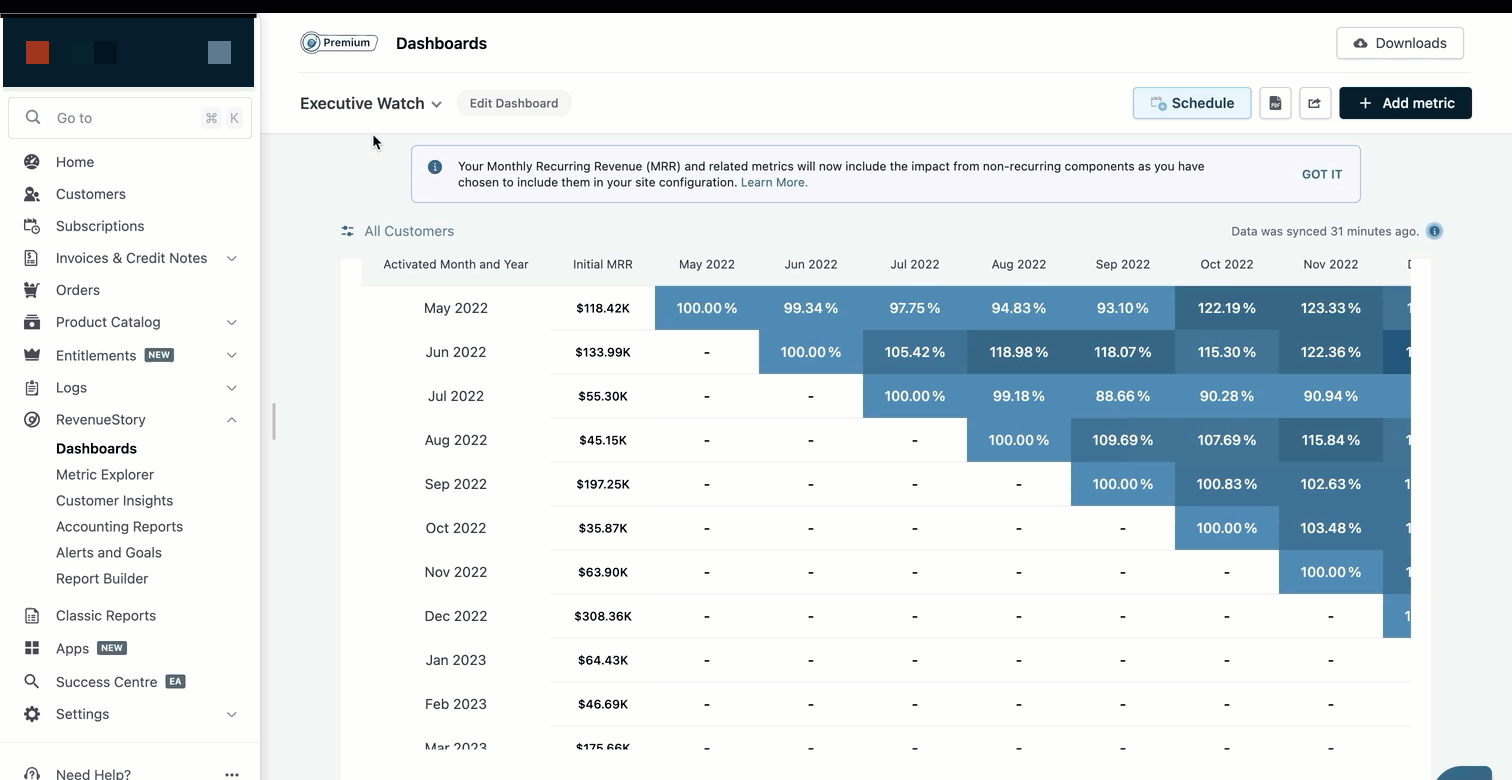
Task: Dismiss the notice with GOT IT
Action: click(x=1321, y=174)
